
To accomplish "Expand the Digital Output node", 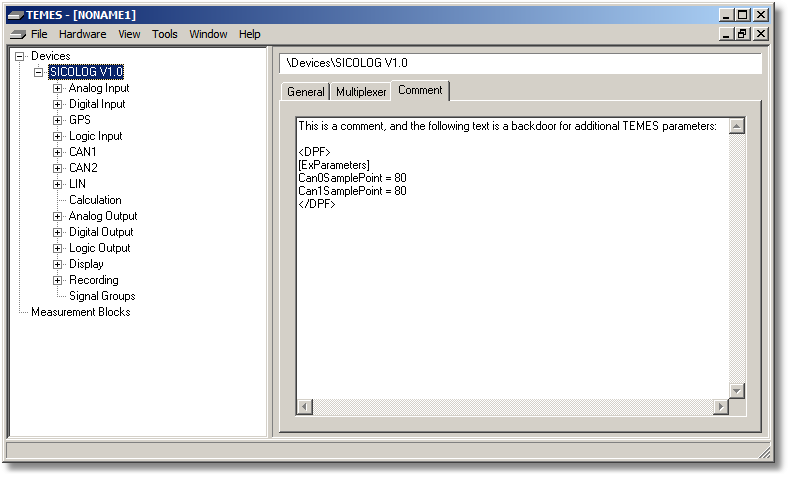I will [x=57, y=232].
